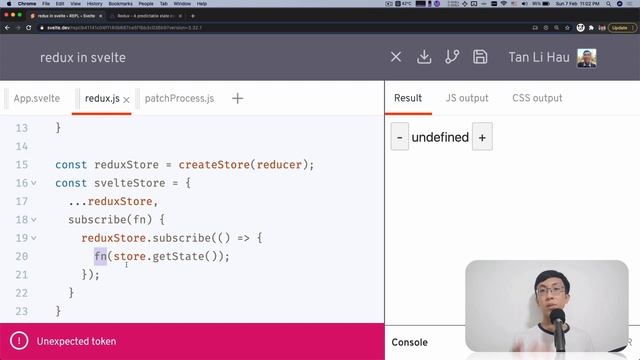The height and width of the screenshot is (360, 640).
Task: Click the Chrome address bar URL
Action: 124,28
